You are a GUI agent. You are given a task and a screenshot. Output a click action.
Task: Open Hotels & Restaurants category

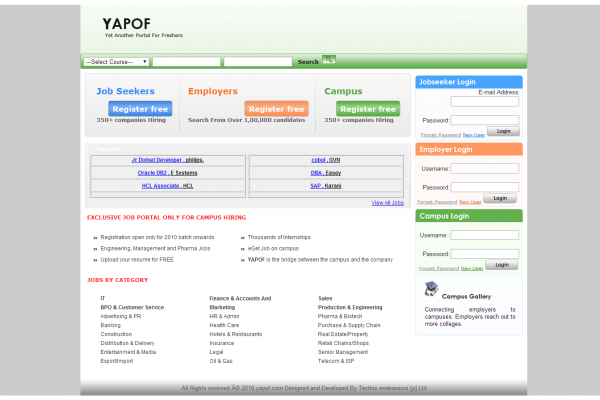click(x=236, y=334)
